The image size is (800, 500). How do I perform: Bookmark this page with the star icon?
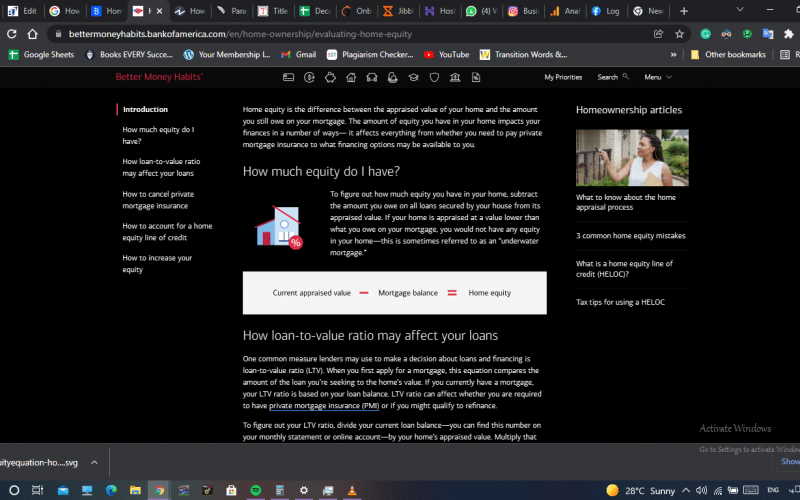point(679,33)
